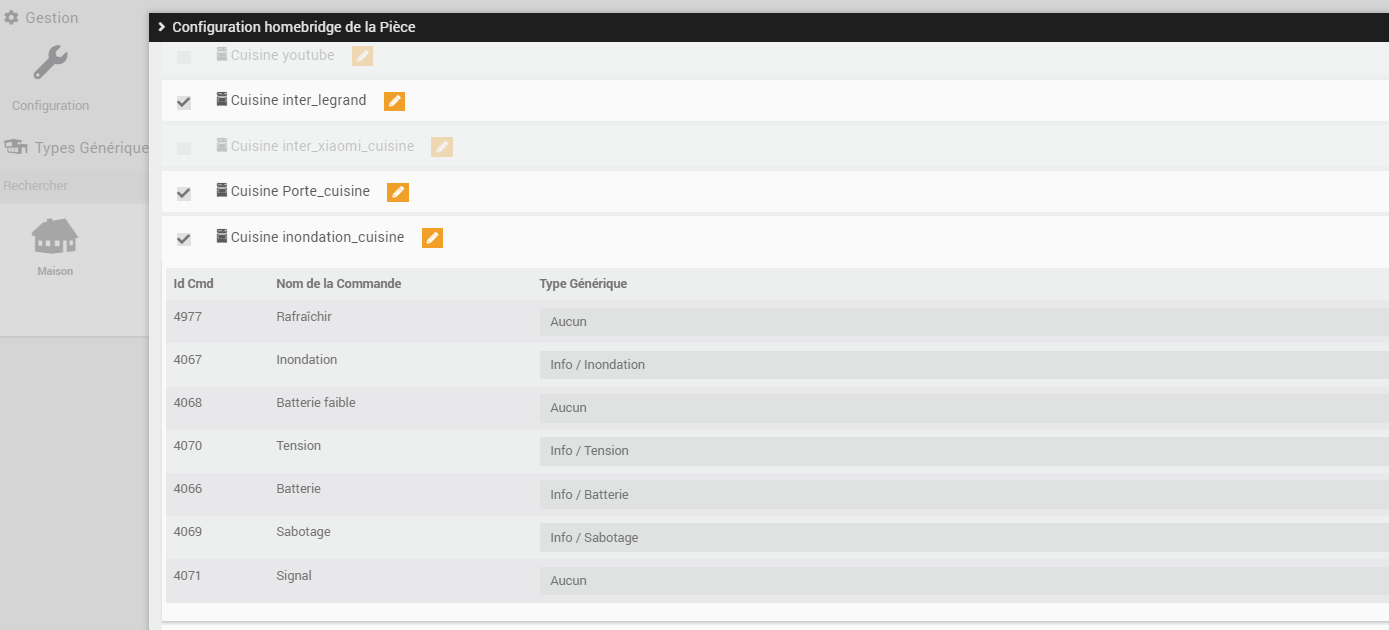Edit Cuisine inter_legrand with pencil icon

394,101
